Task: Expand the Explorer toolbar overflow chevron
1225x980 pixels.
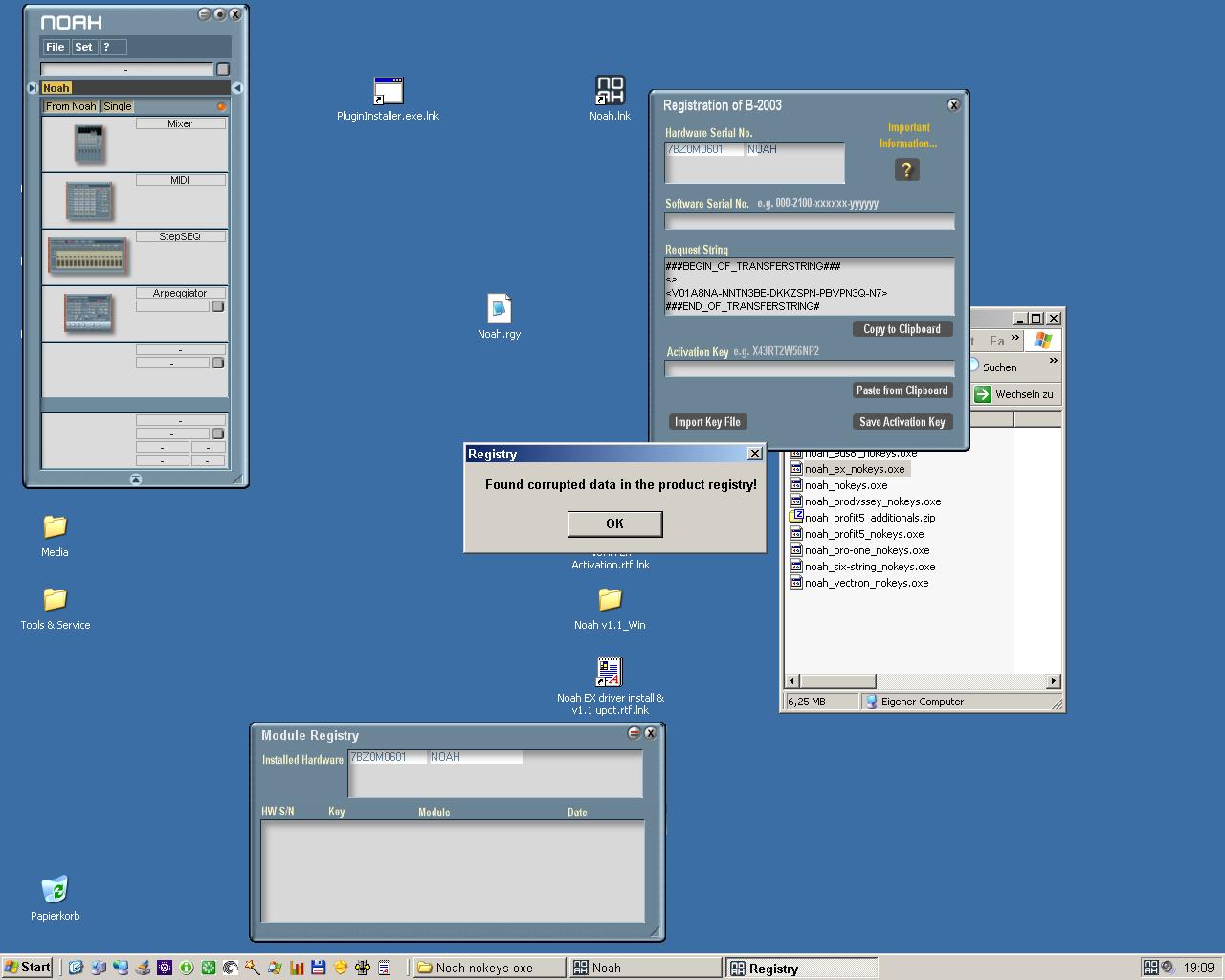Action: click(x=1053, y=361)
